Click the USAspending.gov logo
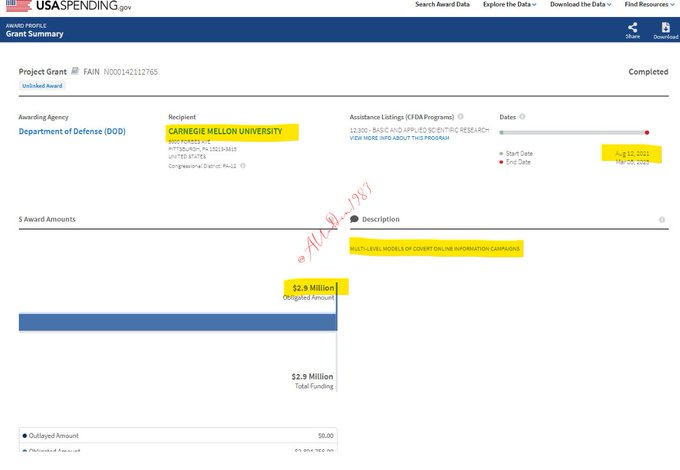 [68, 6]
